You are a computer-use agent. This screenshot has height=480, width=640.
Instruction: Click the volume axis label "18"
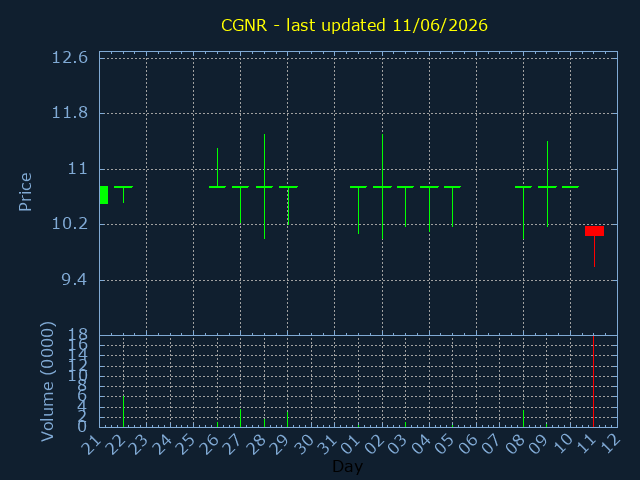78,336
